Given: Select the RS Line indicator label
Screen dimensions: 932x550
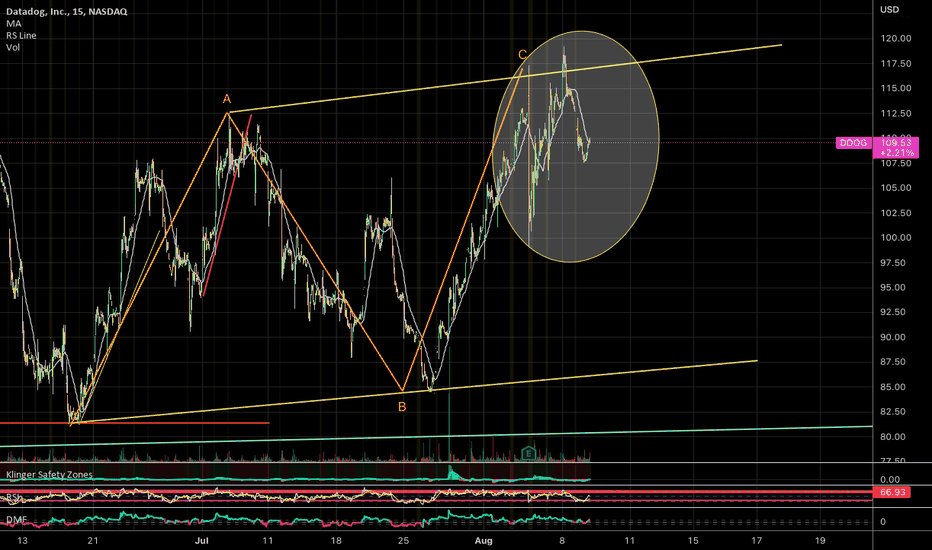Looking at the screenshot, I should (21, 36).
